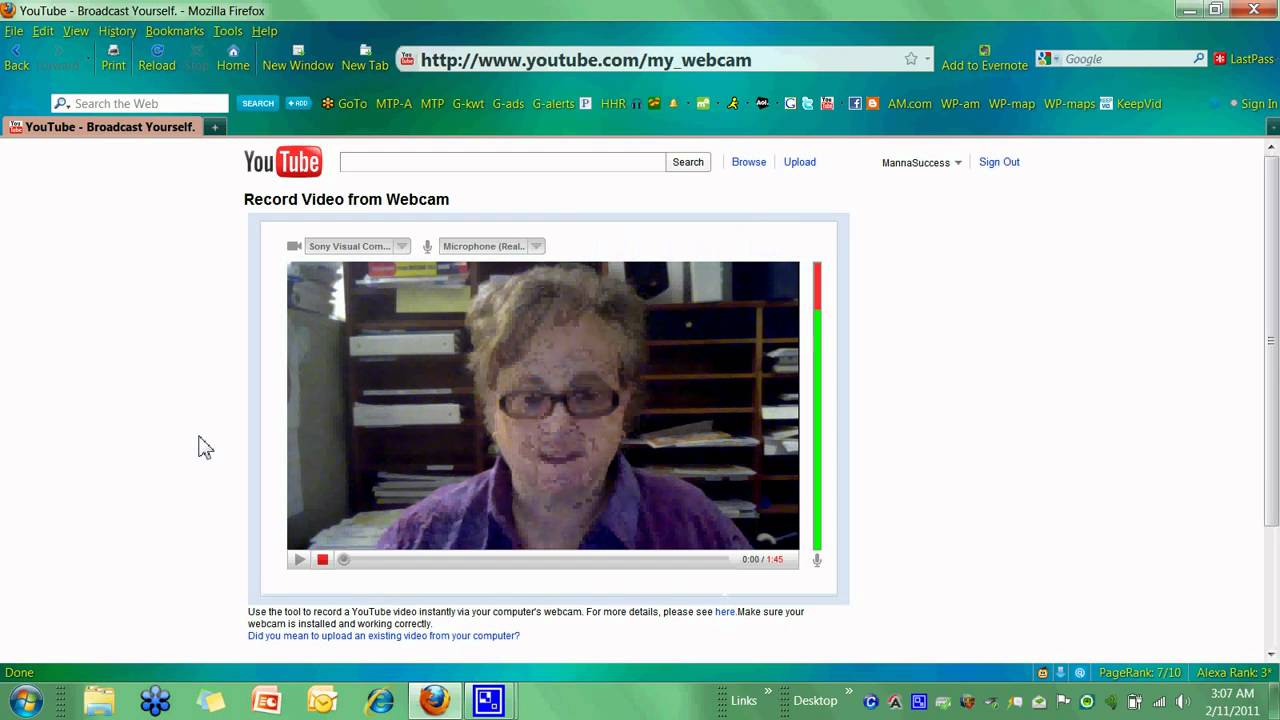Viewport: 1280px width, 720px height.
Task: Open the History menu
Action: pos(117,31)
